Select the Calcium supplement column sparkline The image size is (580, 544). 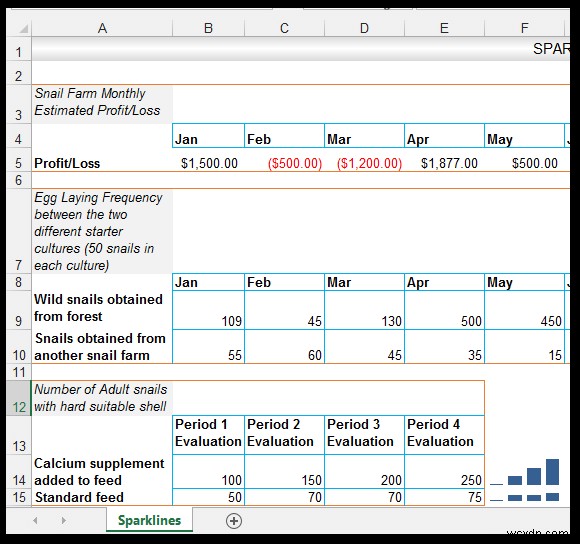click(x=525, y=472)
